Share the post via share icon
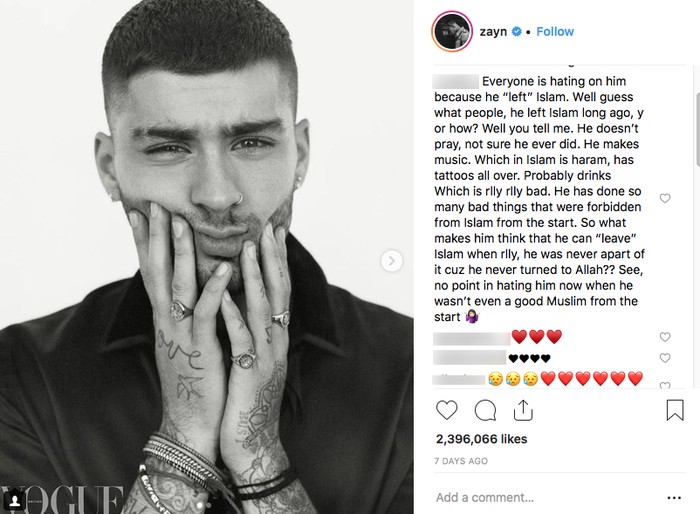The width and height of the screenshot is (700, 514). (523, 410)
